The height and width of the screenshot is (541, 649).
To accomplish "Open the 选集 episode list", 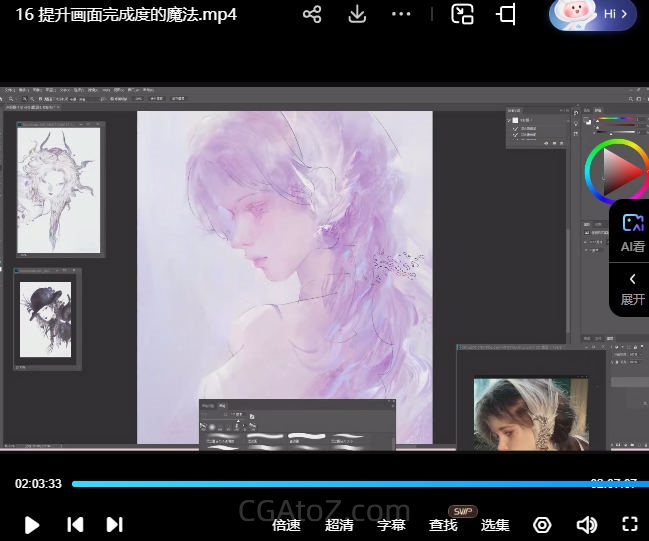I will pos(495,524).
